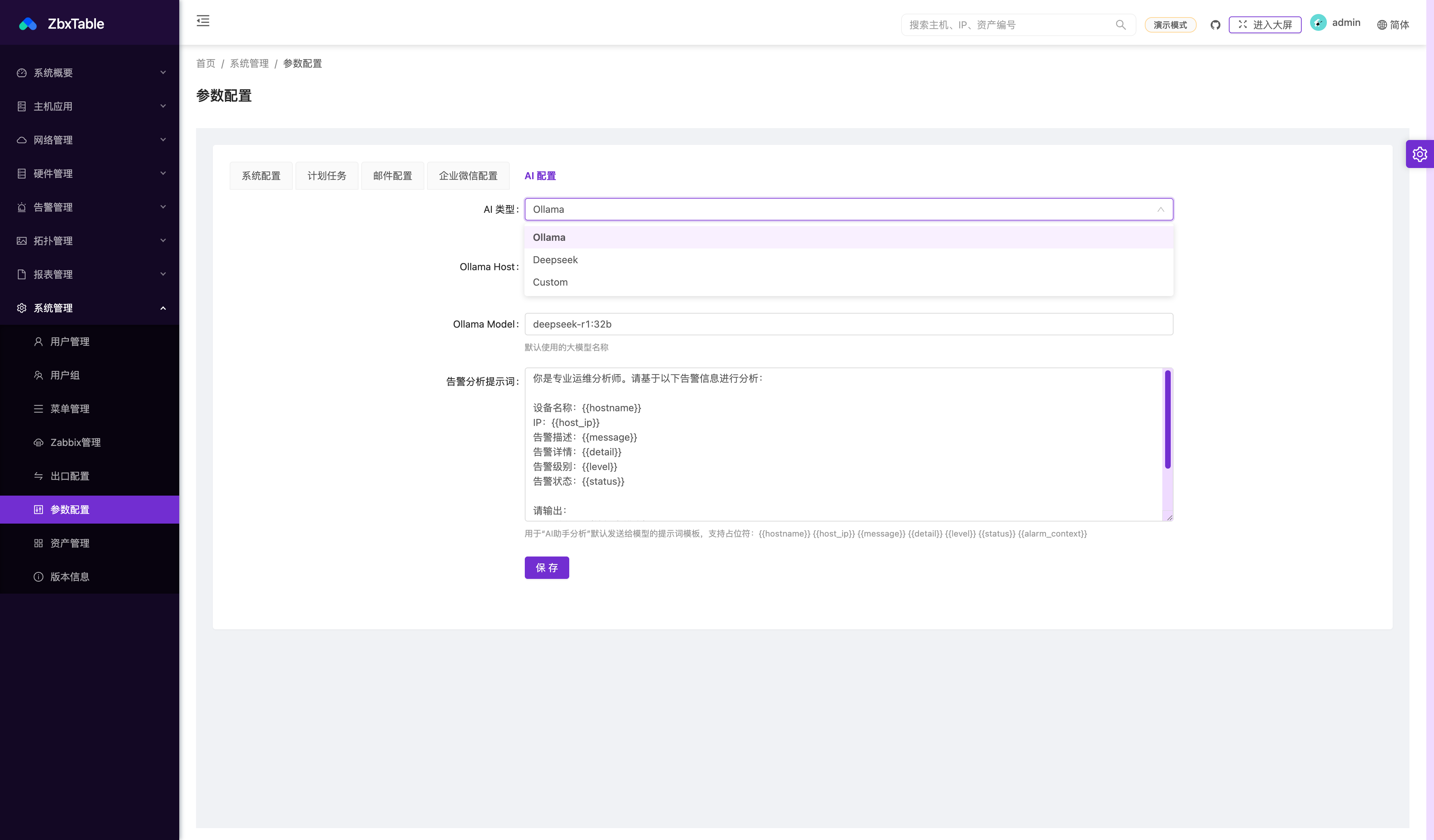Switch to the 计划任务 tab
The image size is (1434, 840).
pyautogui.click(x=327, y=176)
